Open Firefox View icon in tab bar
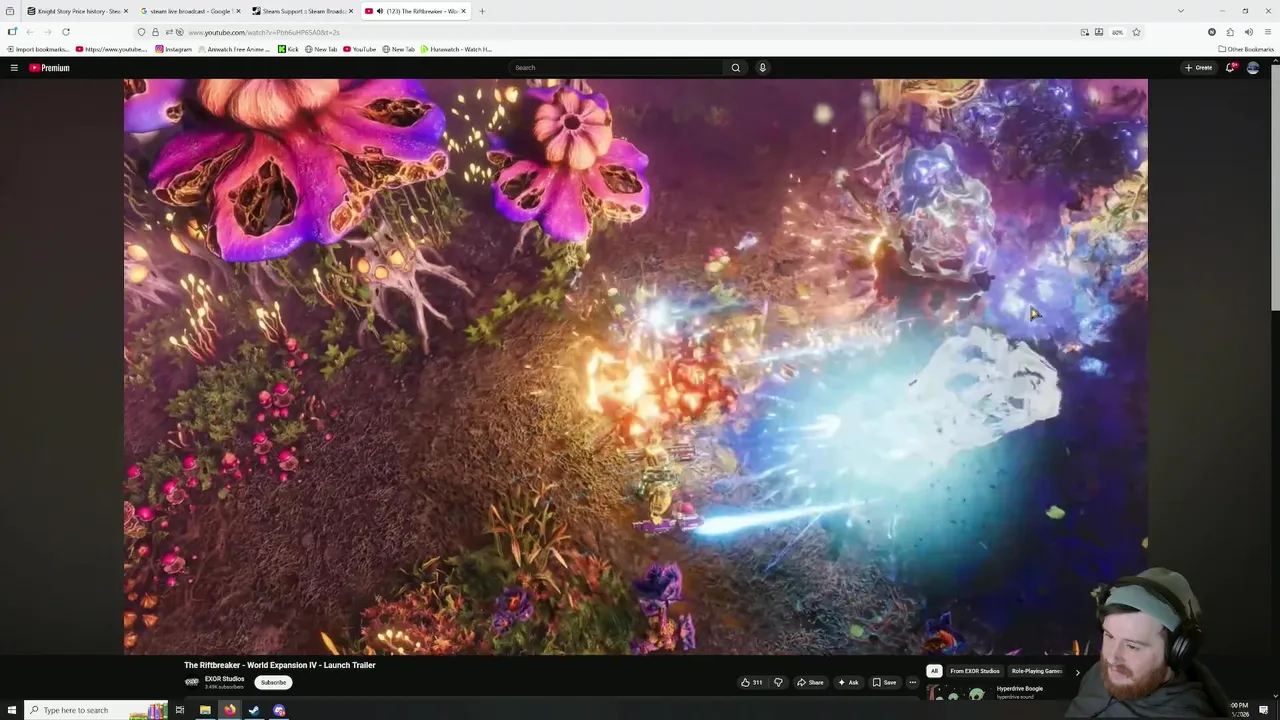1280x720 pixels. 10,11
